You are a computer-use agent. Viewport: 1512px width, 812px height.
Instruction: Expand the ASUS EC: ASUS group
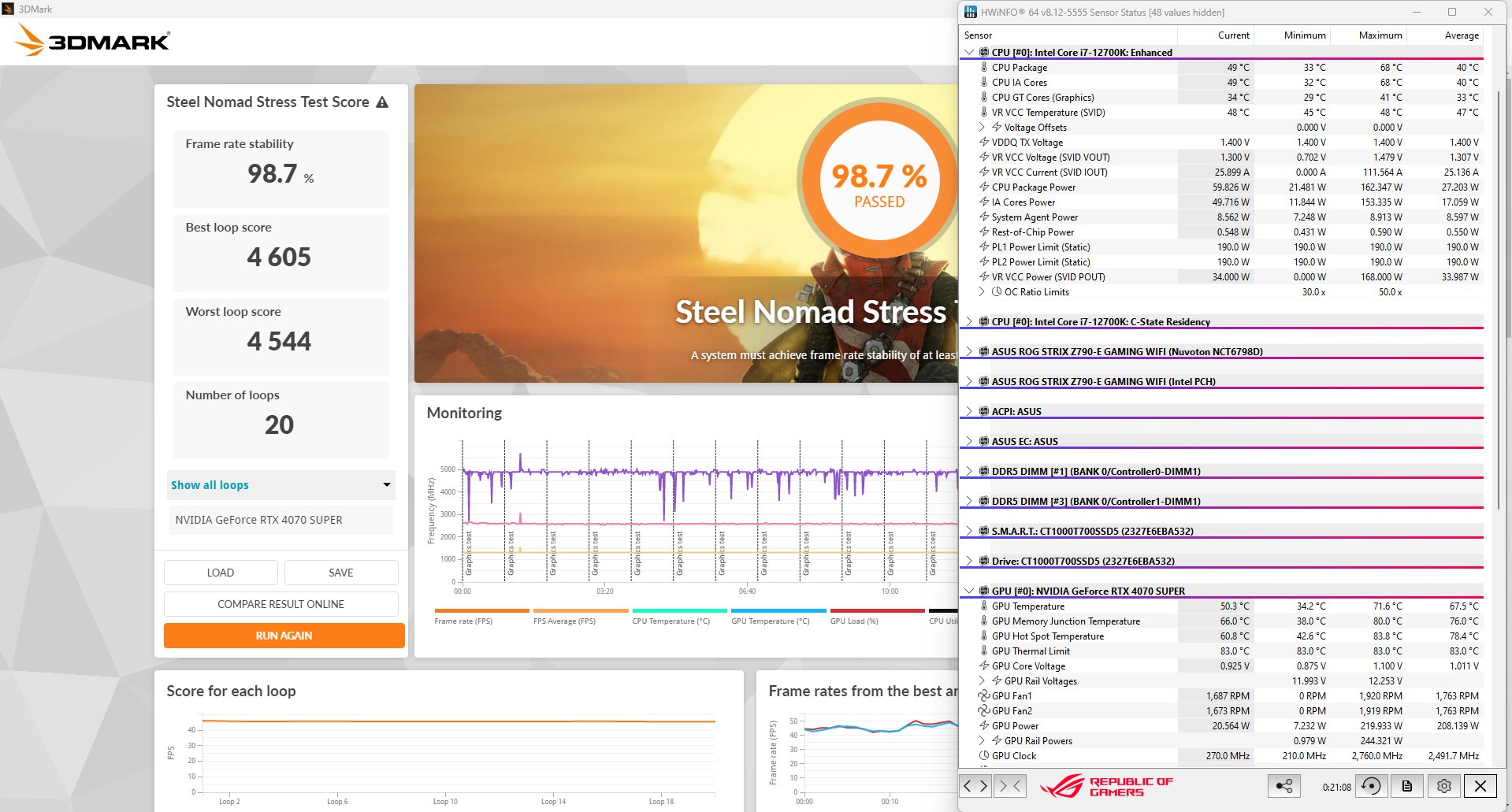point(969,441)
